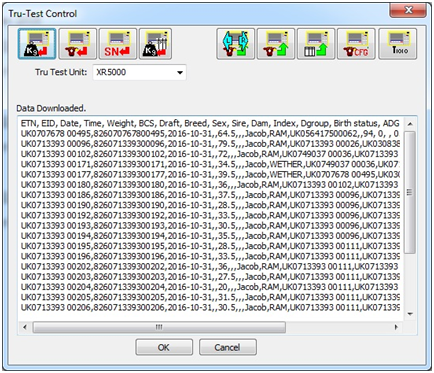Click the WETHER row UK0713393 00177
434x373 pixels.
(x=210, y=175)
